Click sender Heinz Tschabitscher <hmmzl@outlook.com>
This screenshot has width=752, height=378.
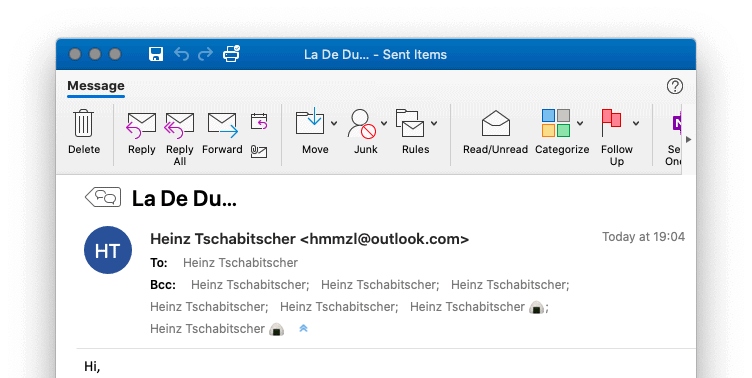pyautogui.click(x=309, y=239)
